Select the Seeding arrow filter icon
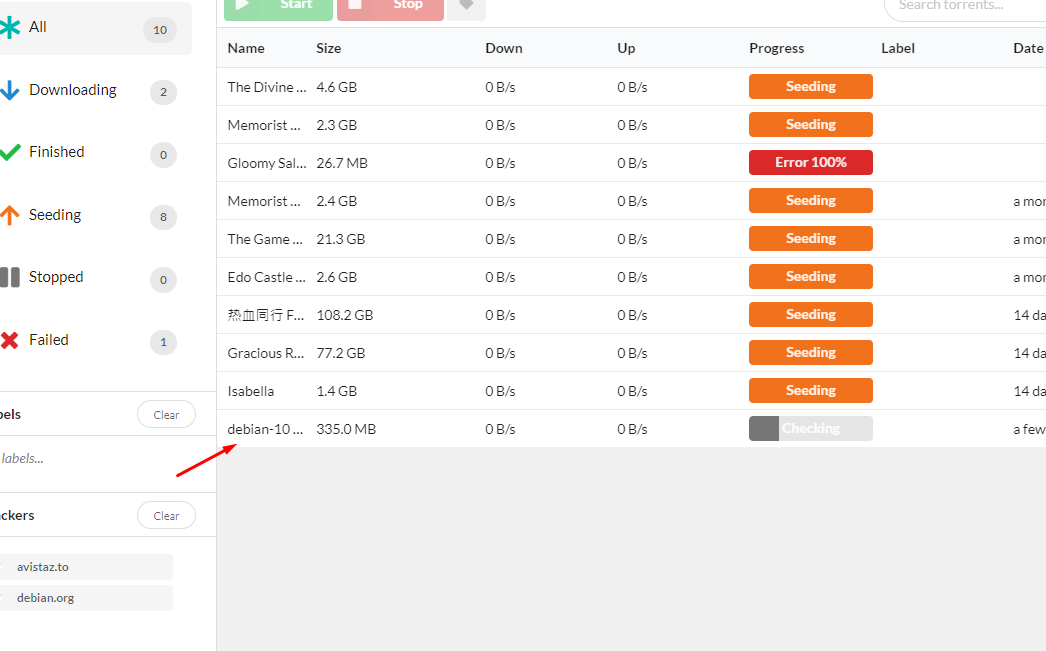This screenshot has height=651, width=1046. (x=10, y=214)
